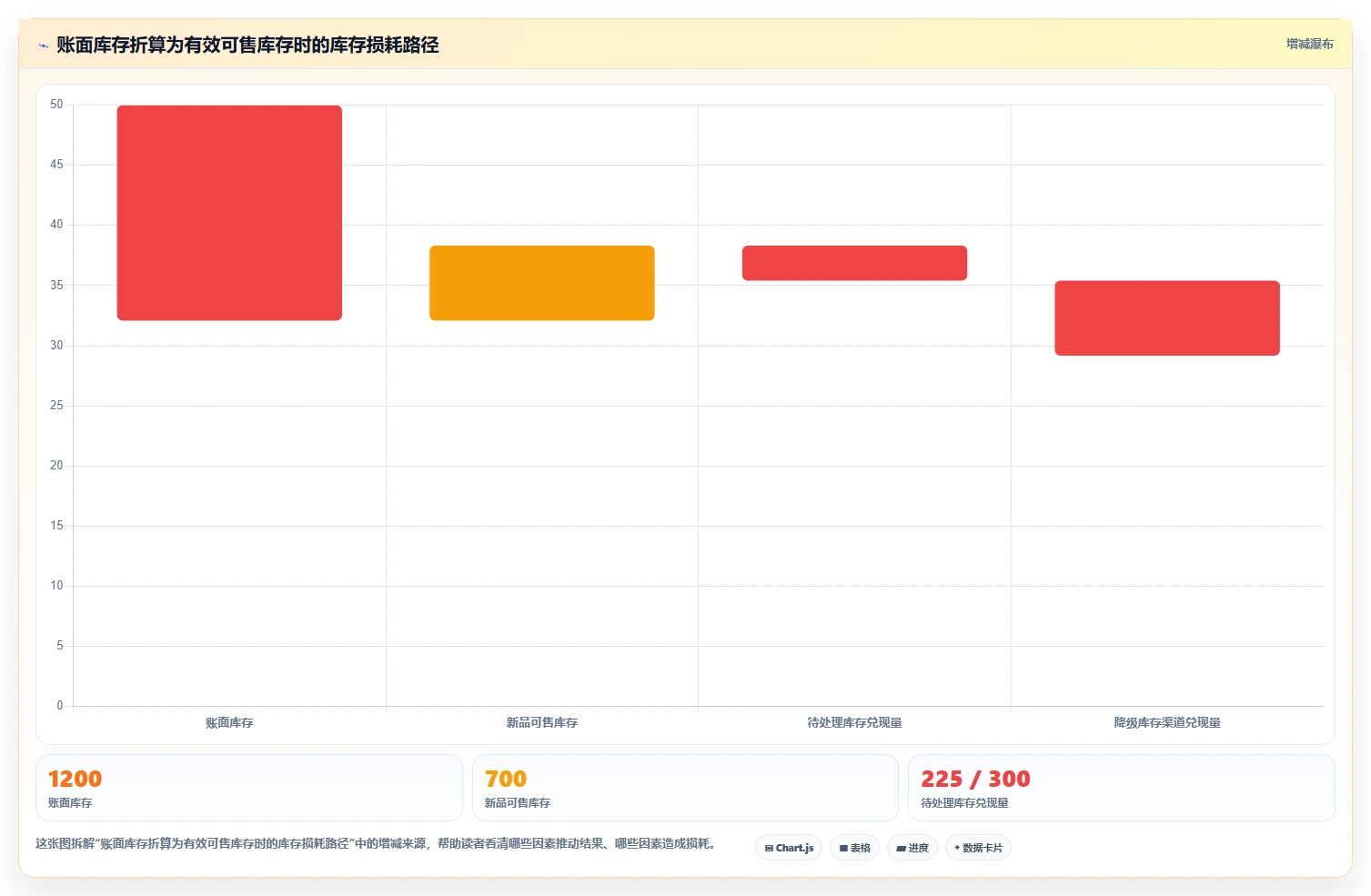Click the 225 / 300 待处理库存兑现量 card

(1121, 788)
